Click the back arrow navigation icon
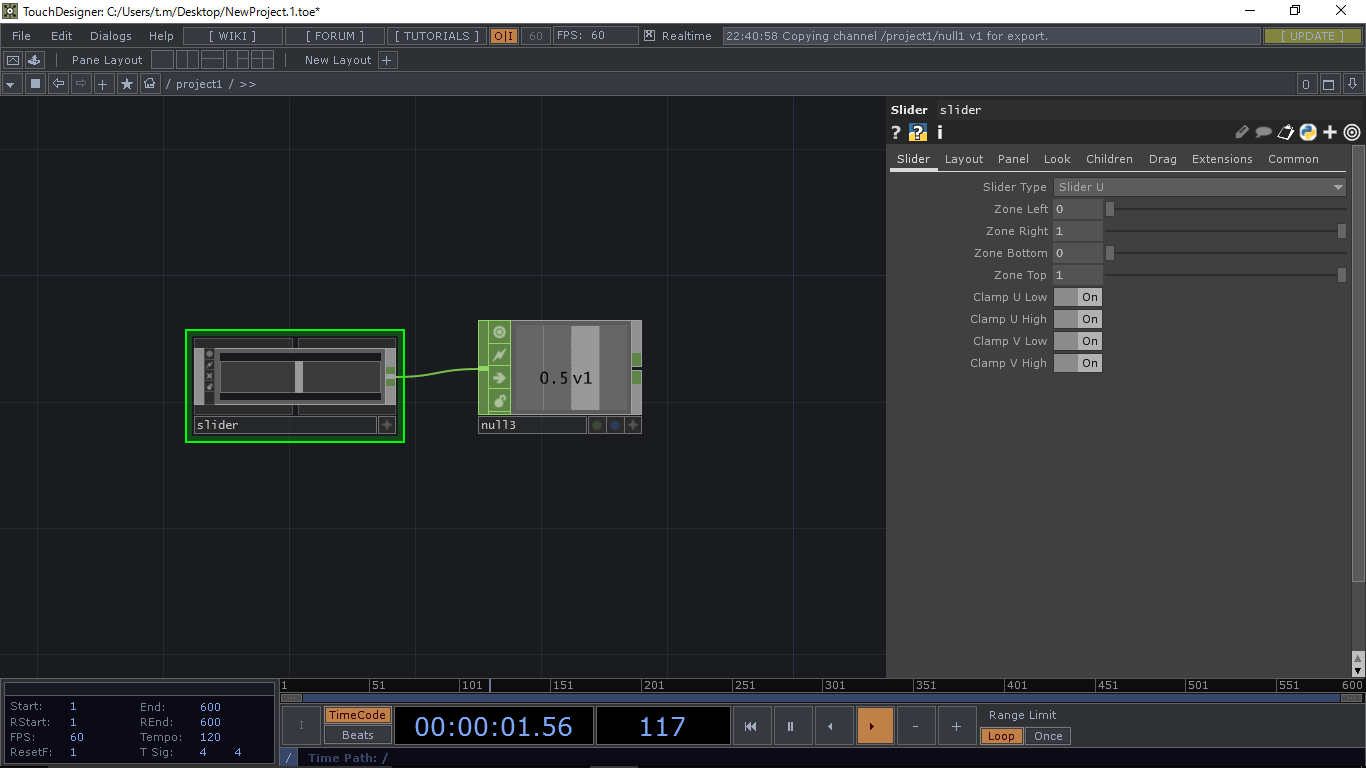This screenshot has height=768, width=1366. click(58, 84)
